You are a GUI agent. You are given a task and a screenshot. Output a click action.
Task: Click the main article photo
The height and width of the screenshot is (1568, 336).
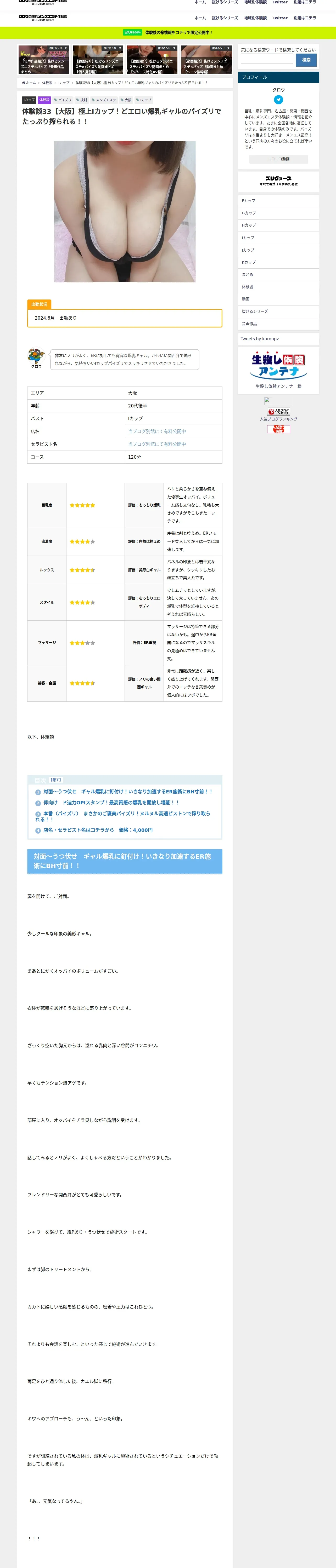125,211
